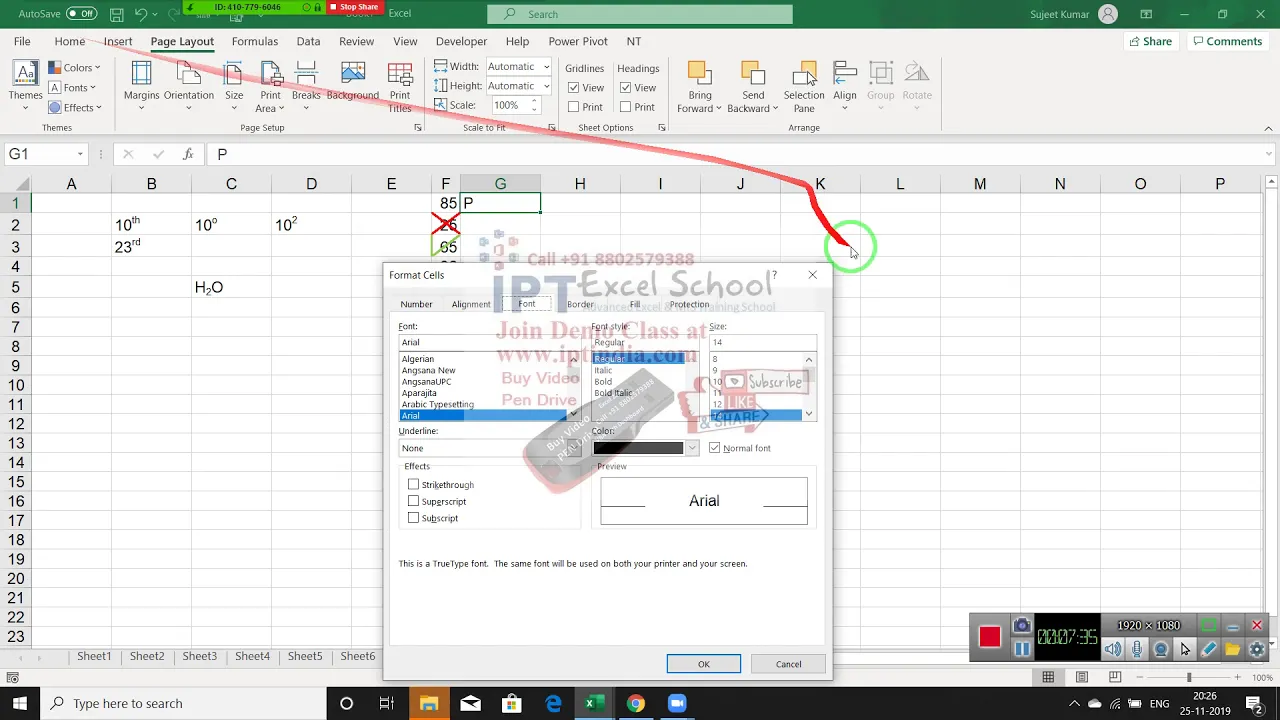Open the File menu
This screenshot has height=720, width=1280.
[x=22, y=41]
